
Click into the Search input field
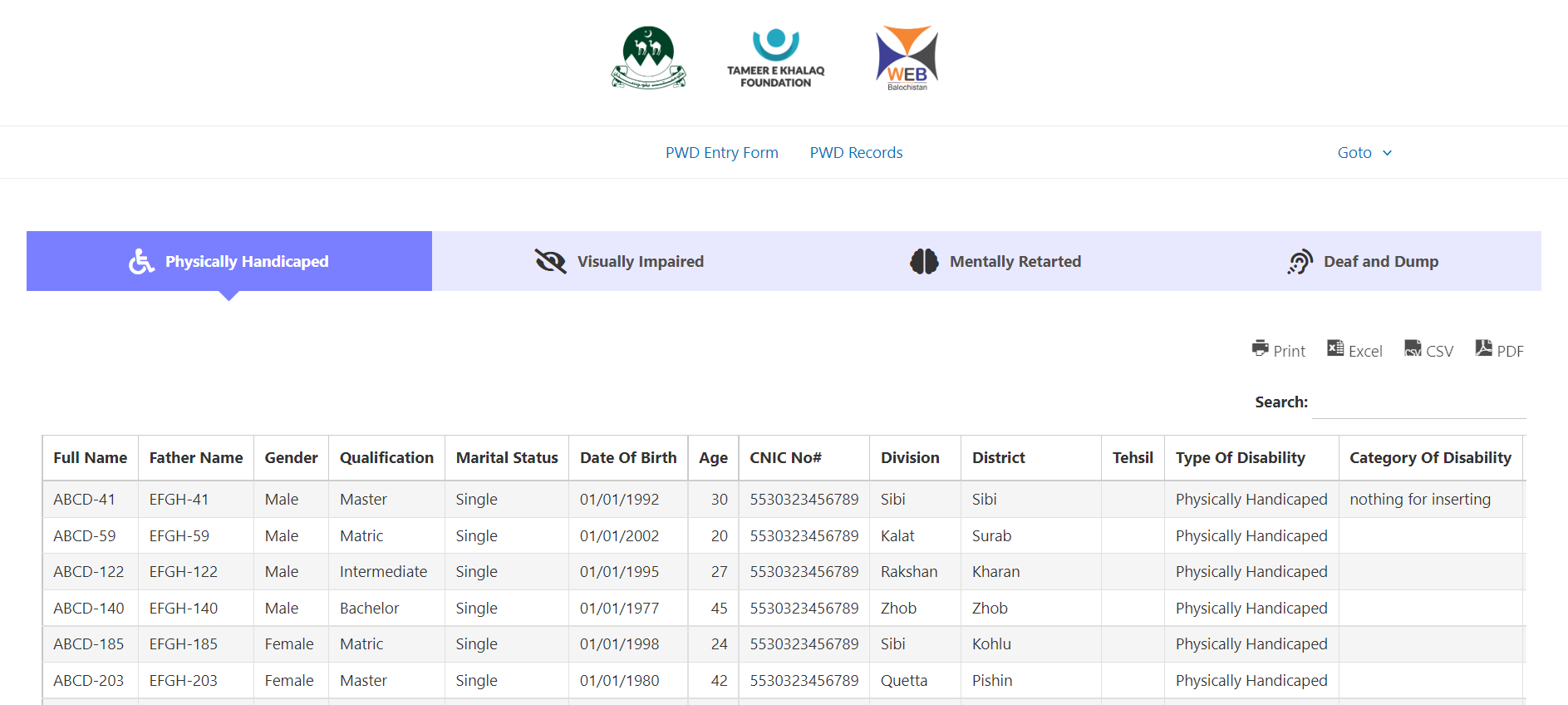(1418, 403)
